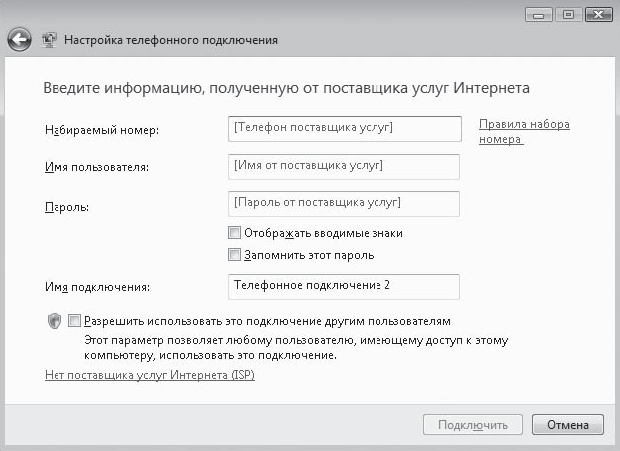Tick the 'Запомнить этот пароль' checkbox
620x451 pixels.
point(234,255)
